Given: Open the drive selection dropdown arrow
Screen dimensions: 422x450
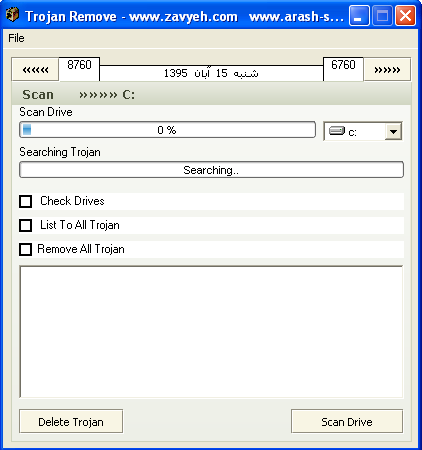Looking at the screenshot, I should (393, 131).
